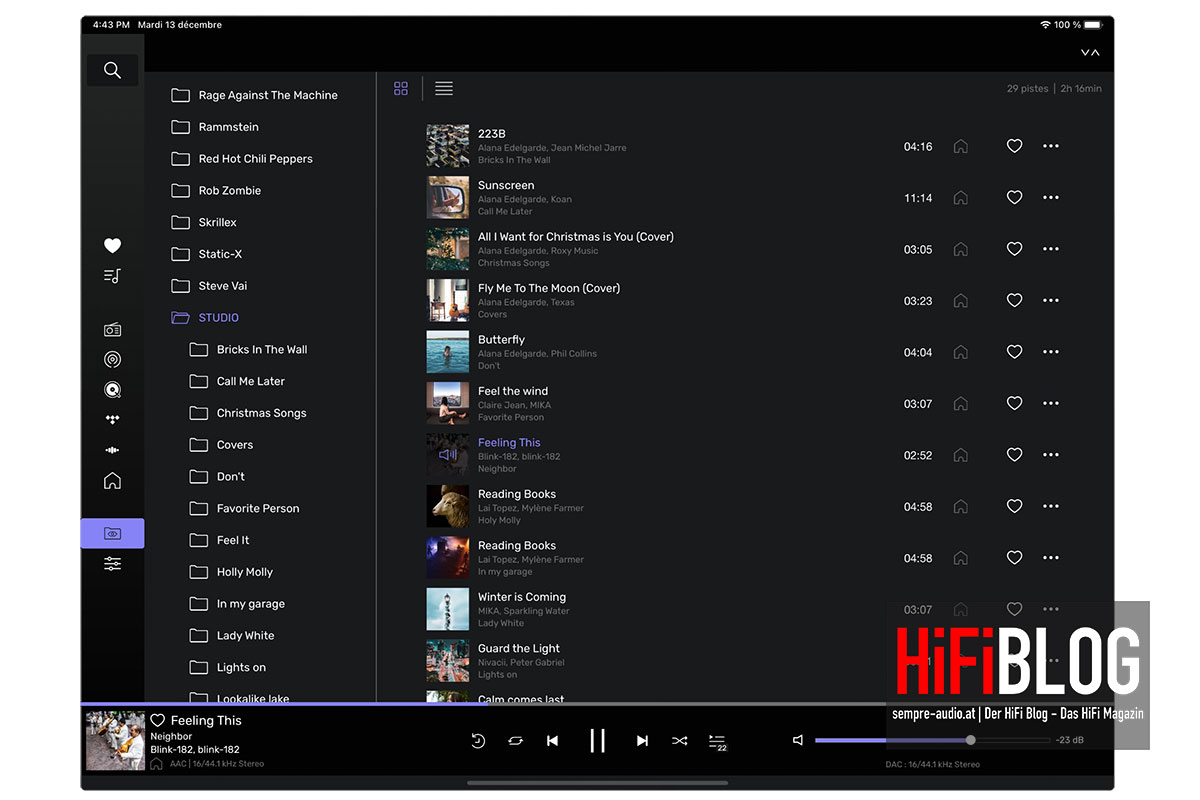The image size is (1200, 800).
Task: Switch to list view layout
Action: coord(444,89)
